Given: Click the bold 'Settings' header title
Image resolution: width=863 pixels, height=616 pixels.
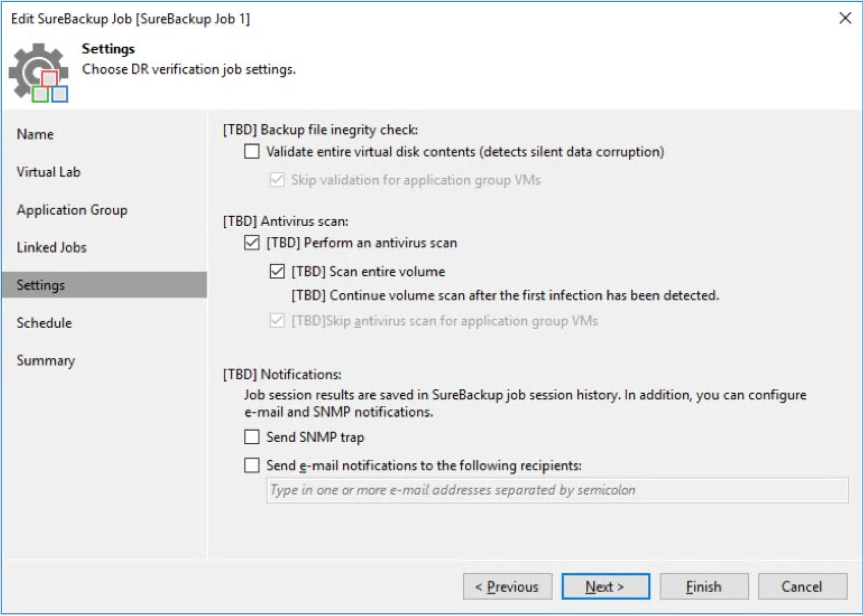Looking at the screenshot, I should point(108,48).
